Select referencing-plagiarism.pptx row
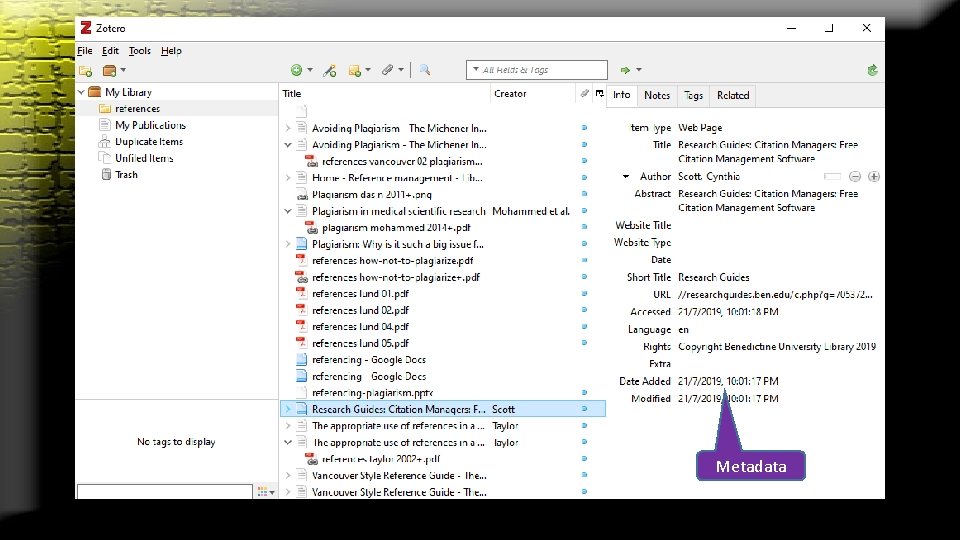Screen dimensions: 960x540 [x=442, y=392]
